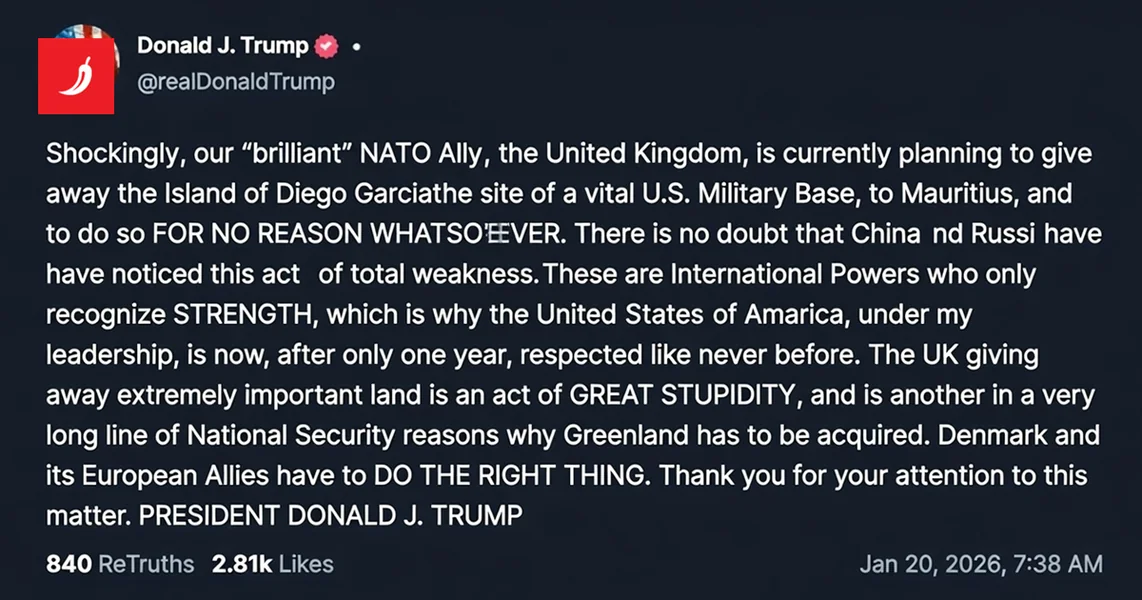Click the @realDonaldTrump handle
Image resolution: width=1142 pixels, height=600 pixels.
pyautogui.click(x=238, y=81)
